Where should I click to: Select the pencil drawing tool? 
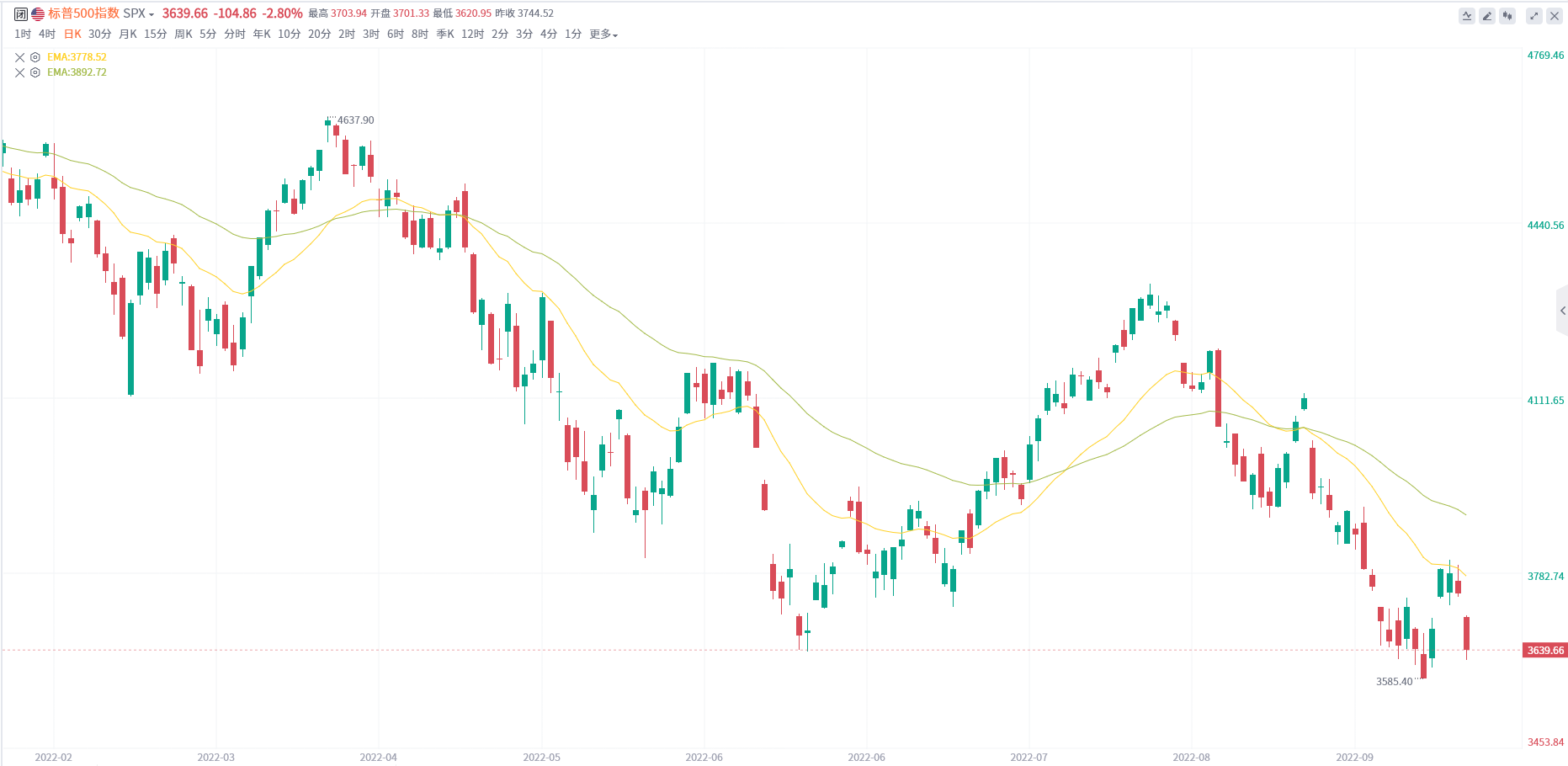tap(1487, 15)
